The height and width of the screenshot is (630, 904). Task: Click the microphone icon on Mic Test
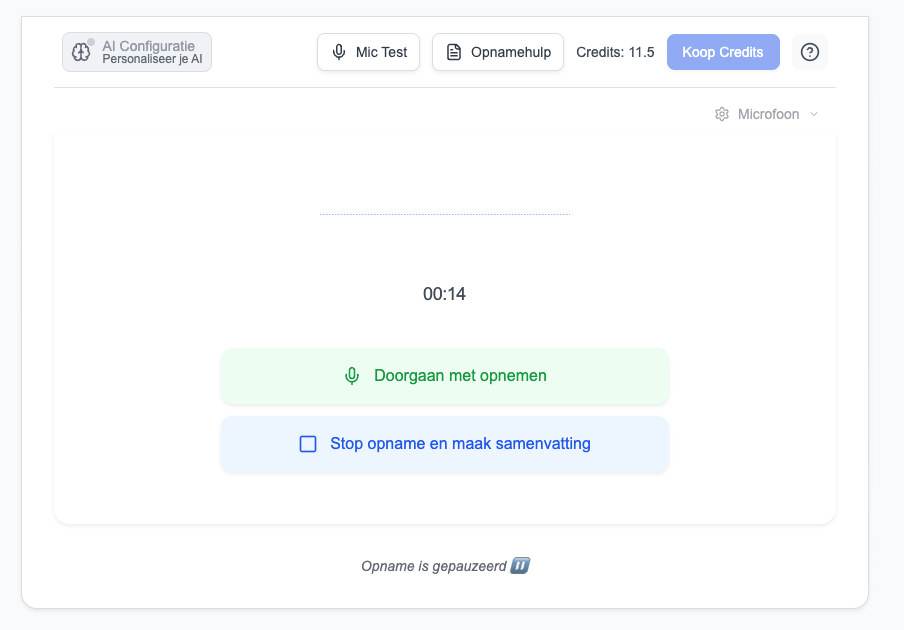[x=340, y=52]
